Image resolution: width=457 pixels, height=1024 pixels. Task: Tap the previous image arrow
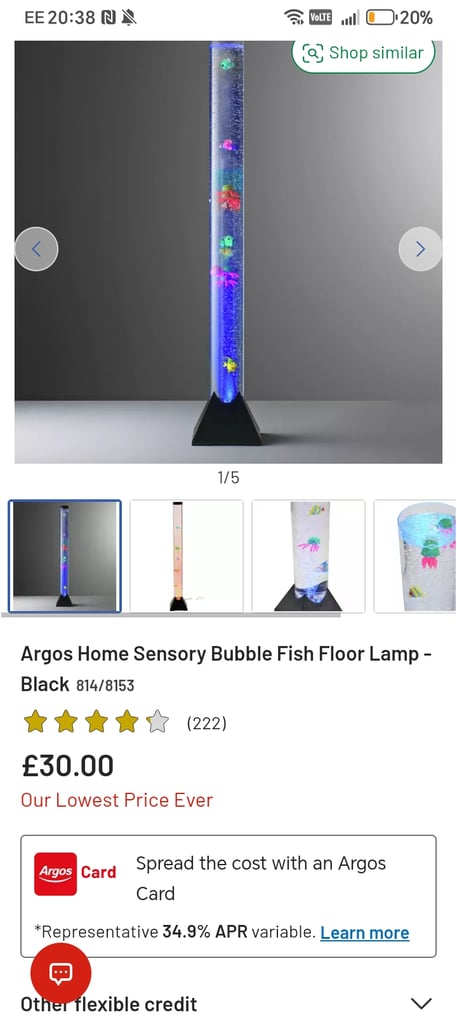click(x=37, y=249)
